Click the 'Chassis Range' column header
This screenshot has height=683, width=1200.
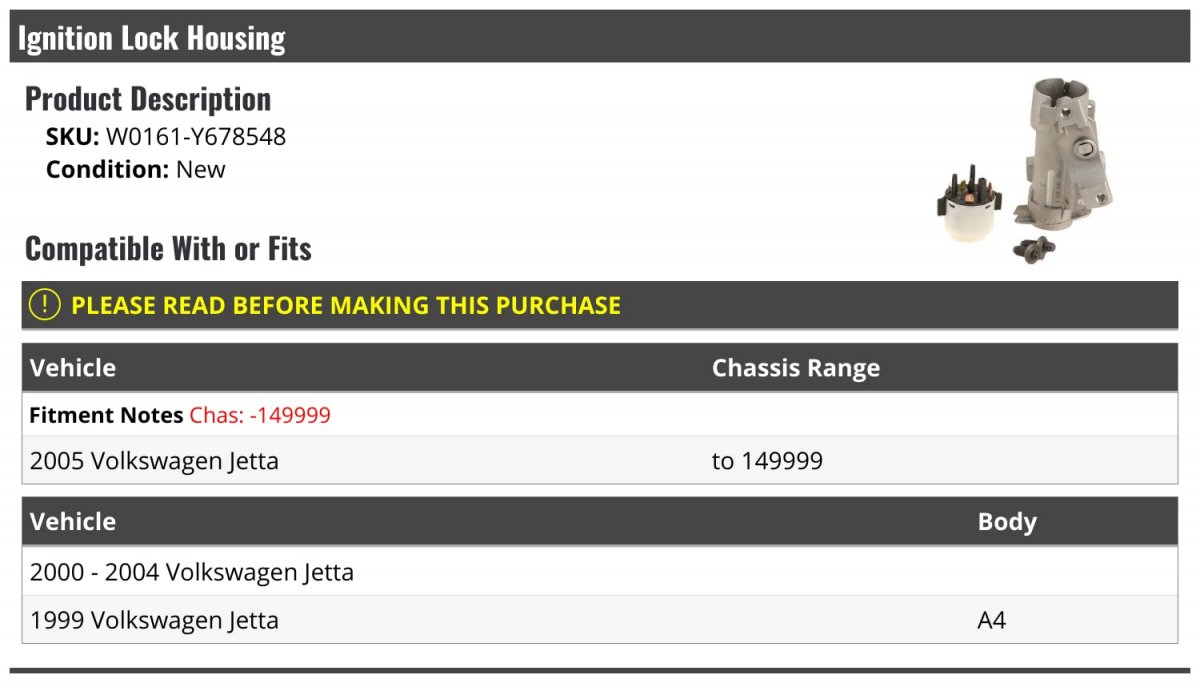795,368
